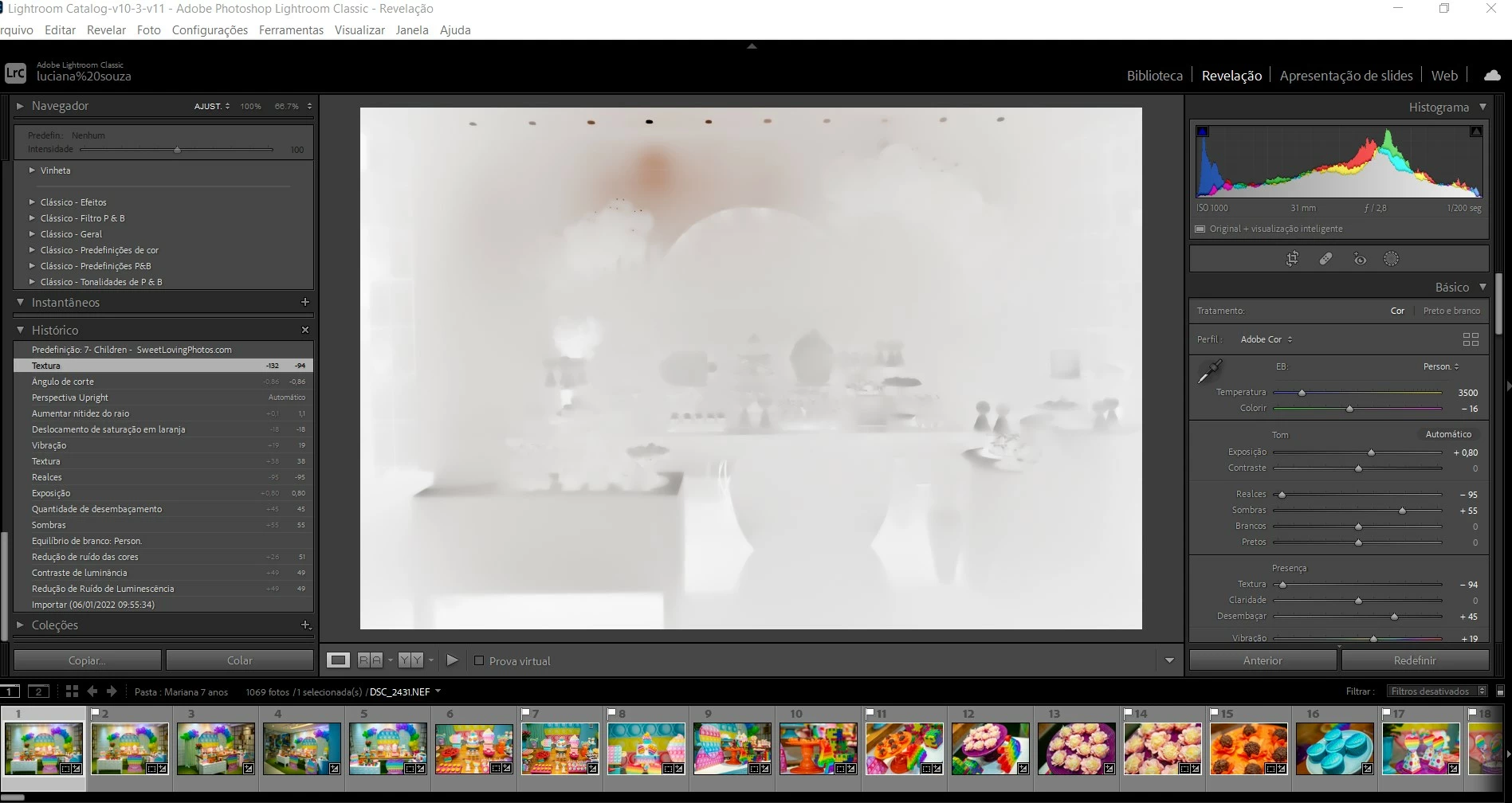Viewport: 1512px width, 803px height.
Task: Expand Clássico - Efeitos preset folder
Action: coord(32,202)
